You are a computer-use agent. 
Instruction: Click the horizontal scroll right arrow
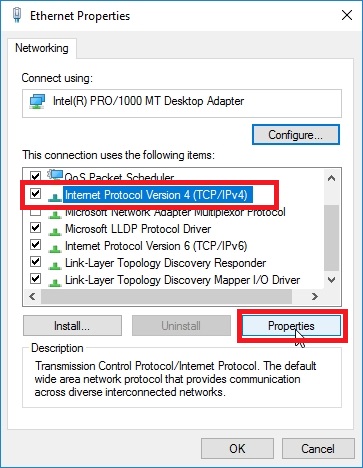(x=314, y=296)
